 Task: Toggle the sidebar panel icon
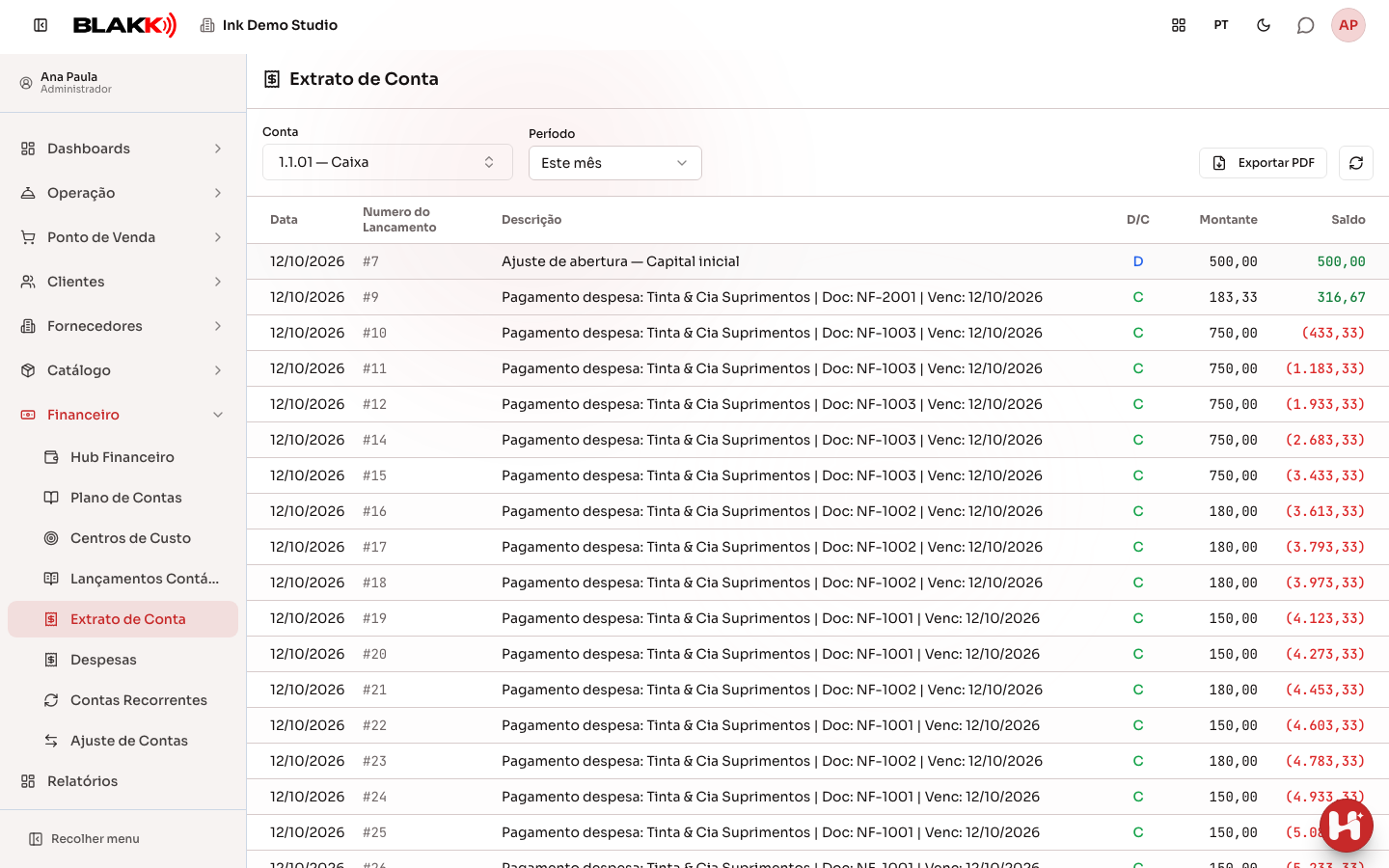41,25
